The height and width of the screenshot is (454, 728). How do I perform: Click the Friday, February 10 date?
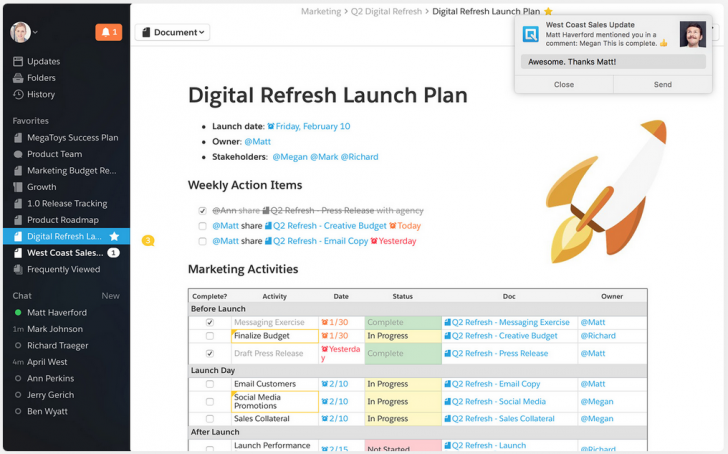(313, 126)
